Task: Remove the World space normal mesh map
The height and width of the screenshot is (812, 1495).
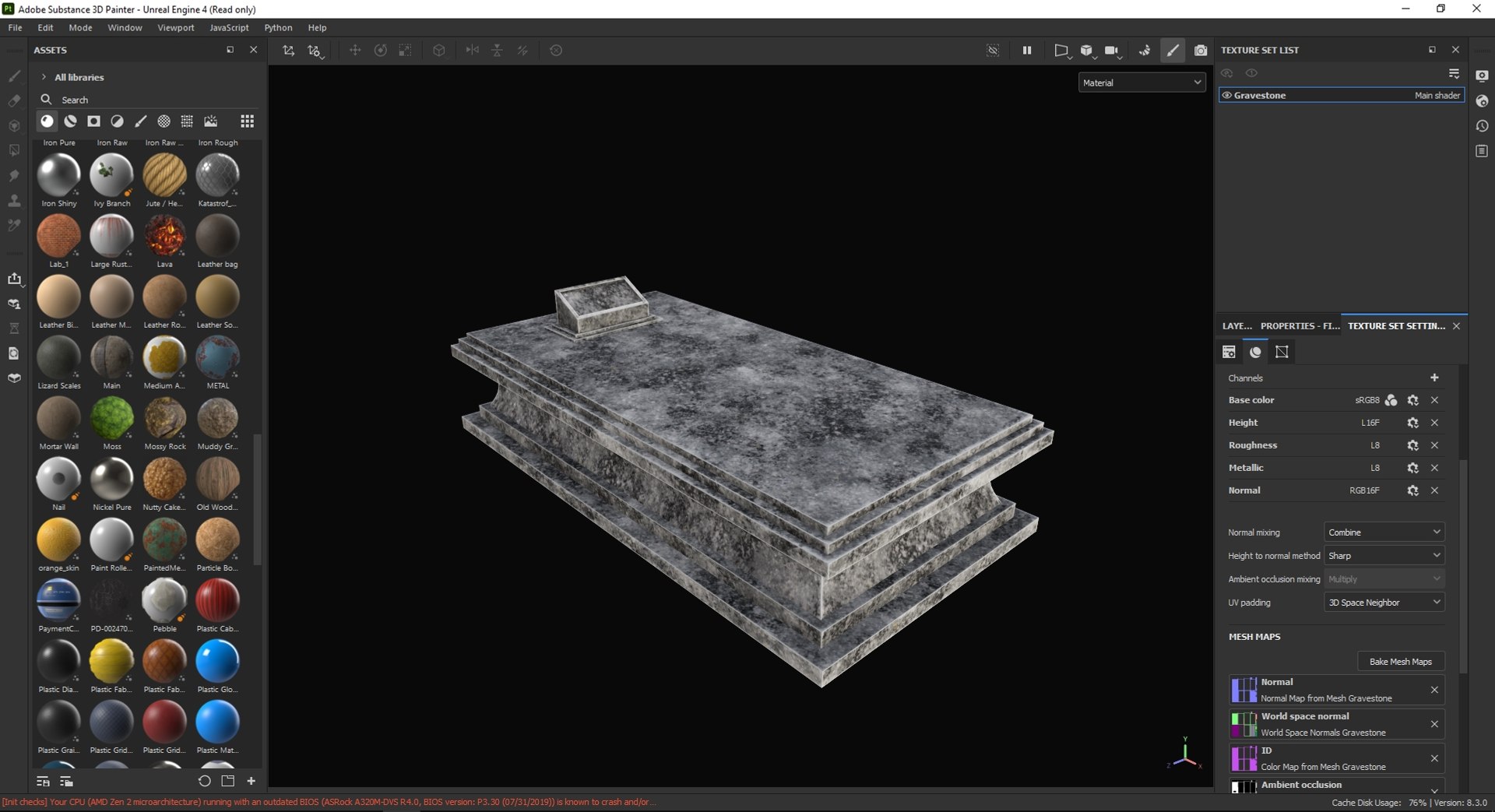Action: click(1434, 724)
